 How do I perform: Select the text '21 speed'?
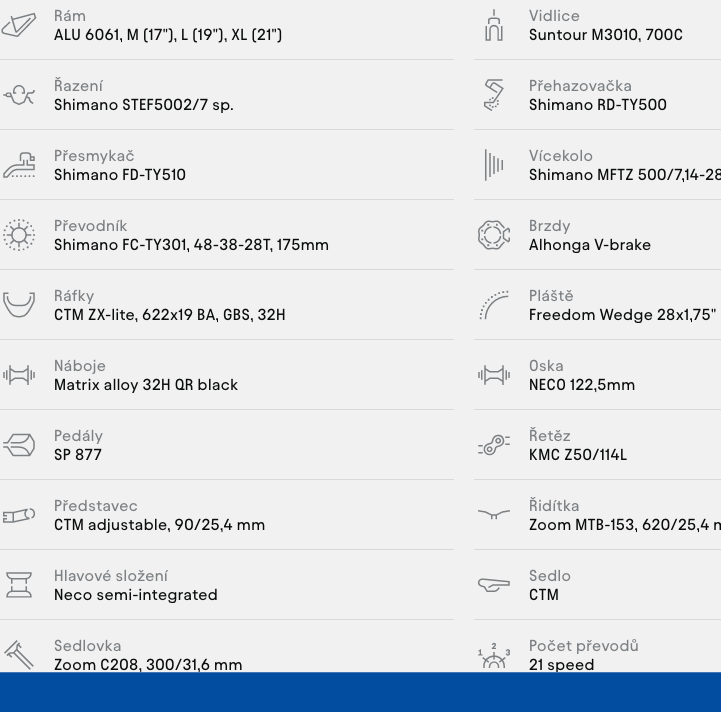click(x=561, y=664)
